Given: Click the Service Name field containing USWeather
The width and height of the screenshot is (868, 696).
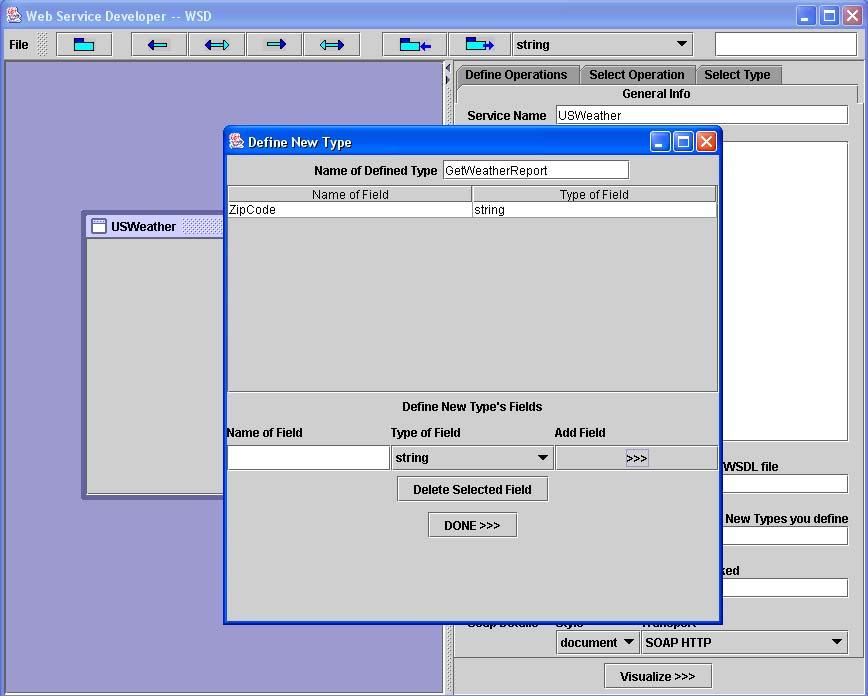Looking at the screenshot, I should pyautogui.click(x=701, y=115).
